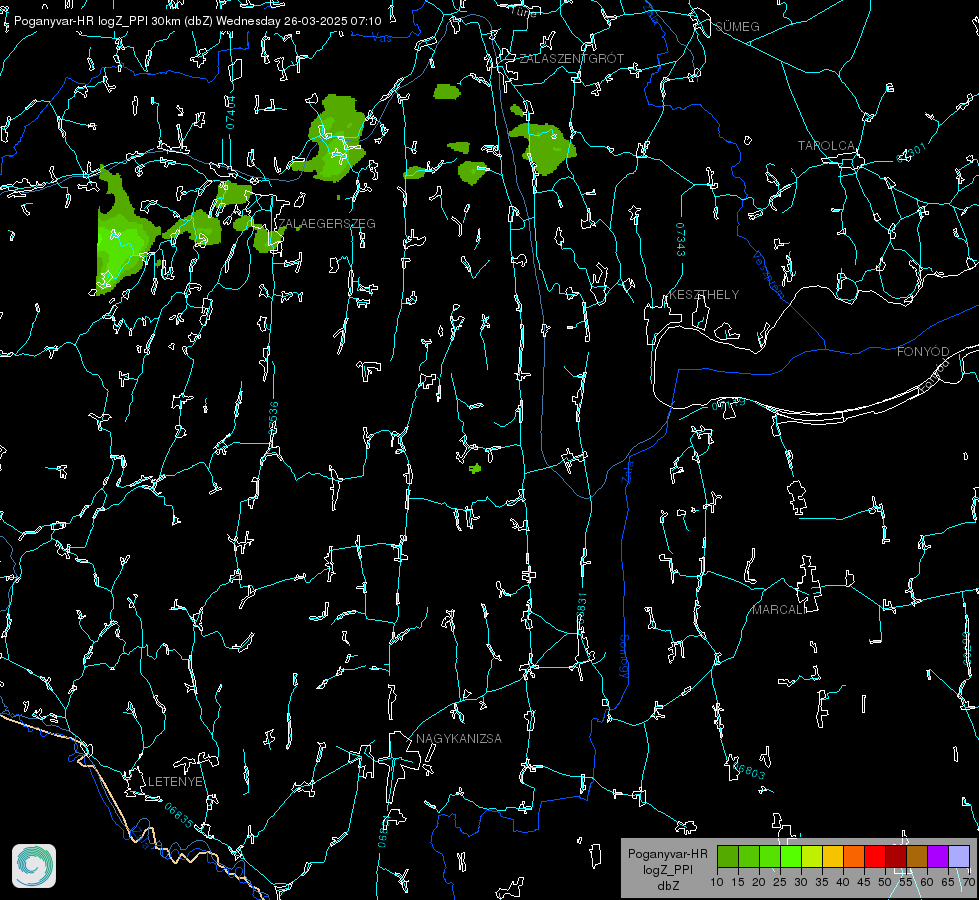This screenshot has height=900, width=979.
Task: Click the Somogy county border label
Action: (x=623, y=657)
